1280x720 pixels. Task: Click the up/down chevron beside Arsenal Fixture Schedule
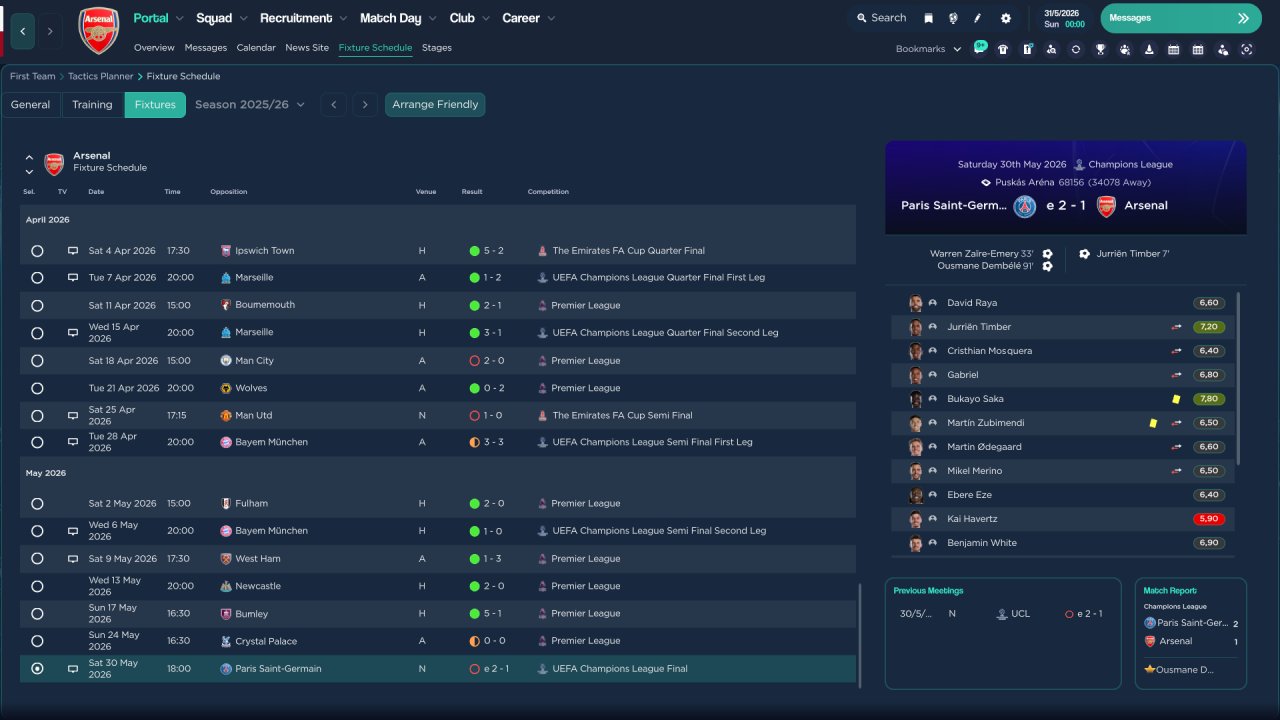tap(29, 164)
